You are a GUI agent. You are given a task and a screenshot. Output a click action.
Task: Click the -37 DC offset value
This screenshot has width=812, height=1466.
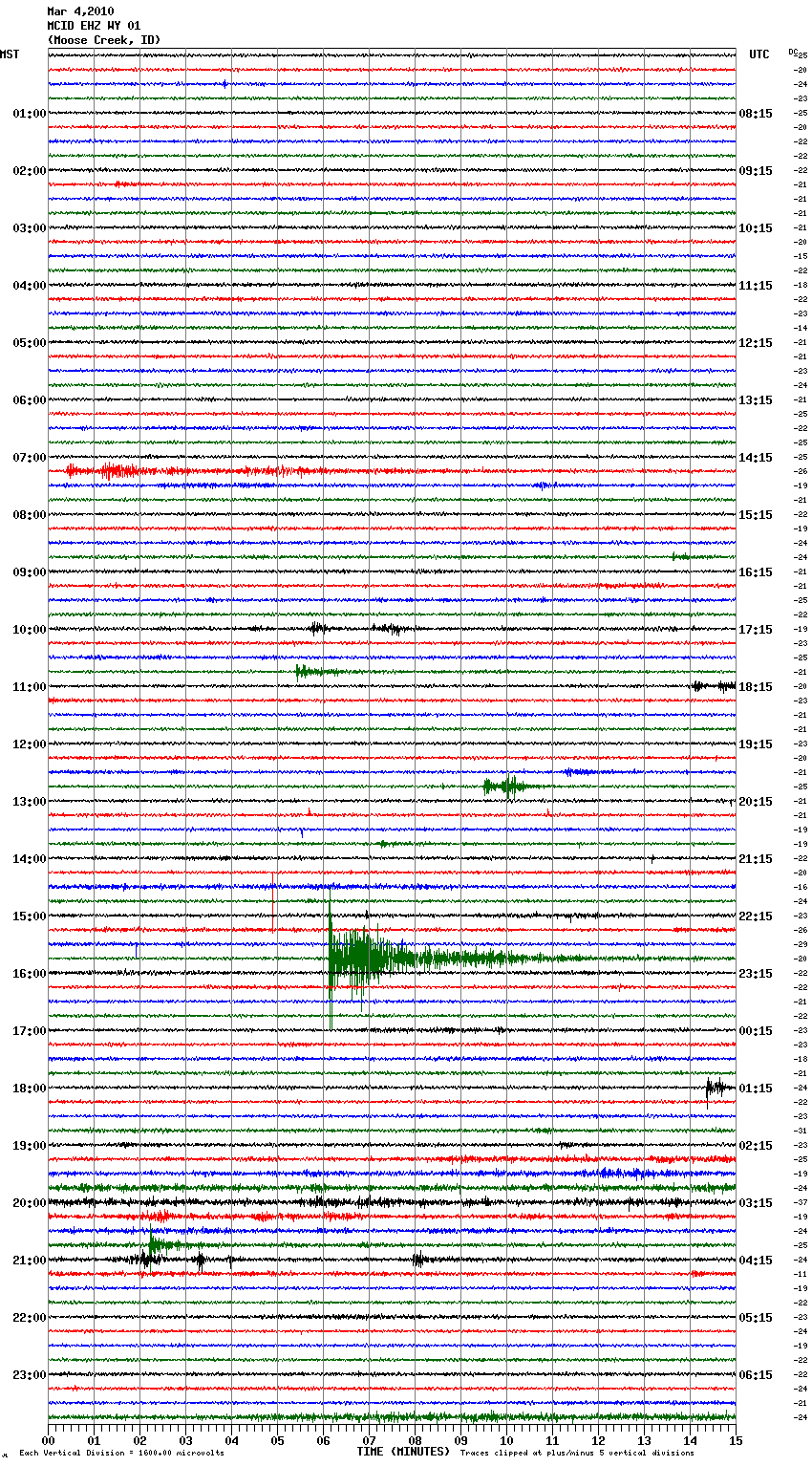[x=801, y=1203]
